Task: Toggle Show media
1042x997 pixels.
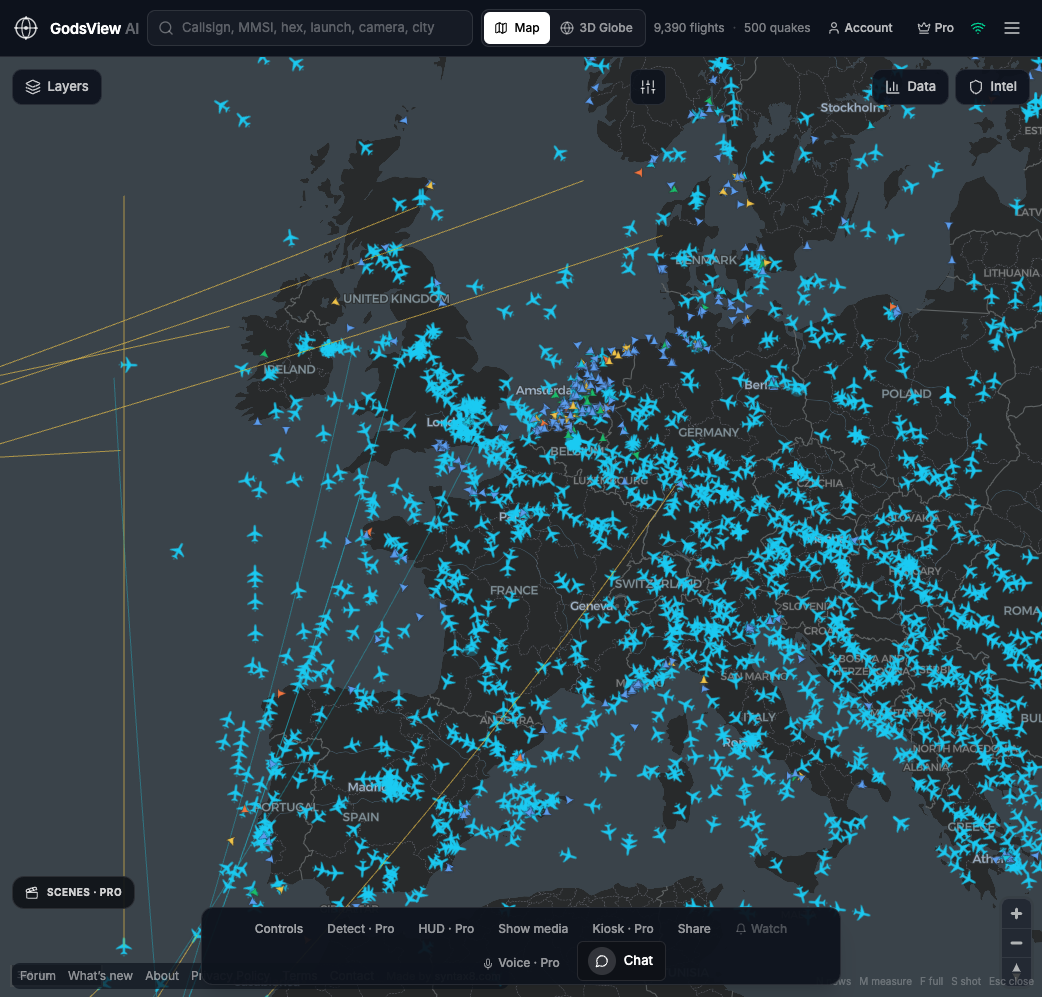Action: pos(533,929)
